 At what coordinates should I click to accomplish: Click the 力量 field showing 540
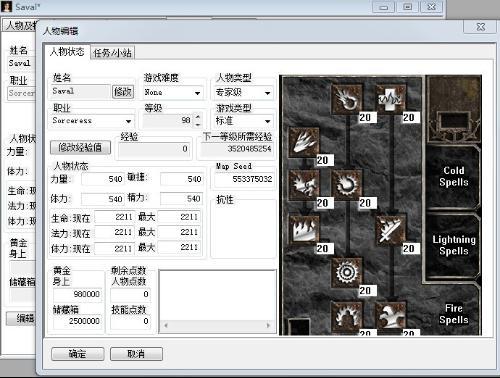103,179
